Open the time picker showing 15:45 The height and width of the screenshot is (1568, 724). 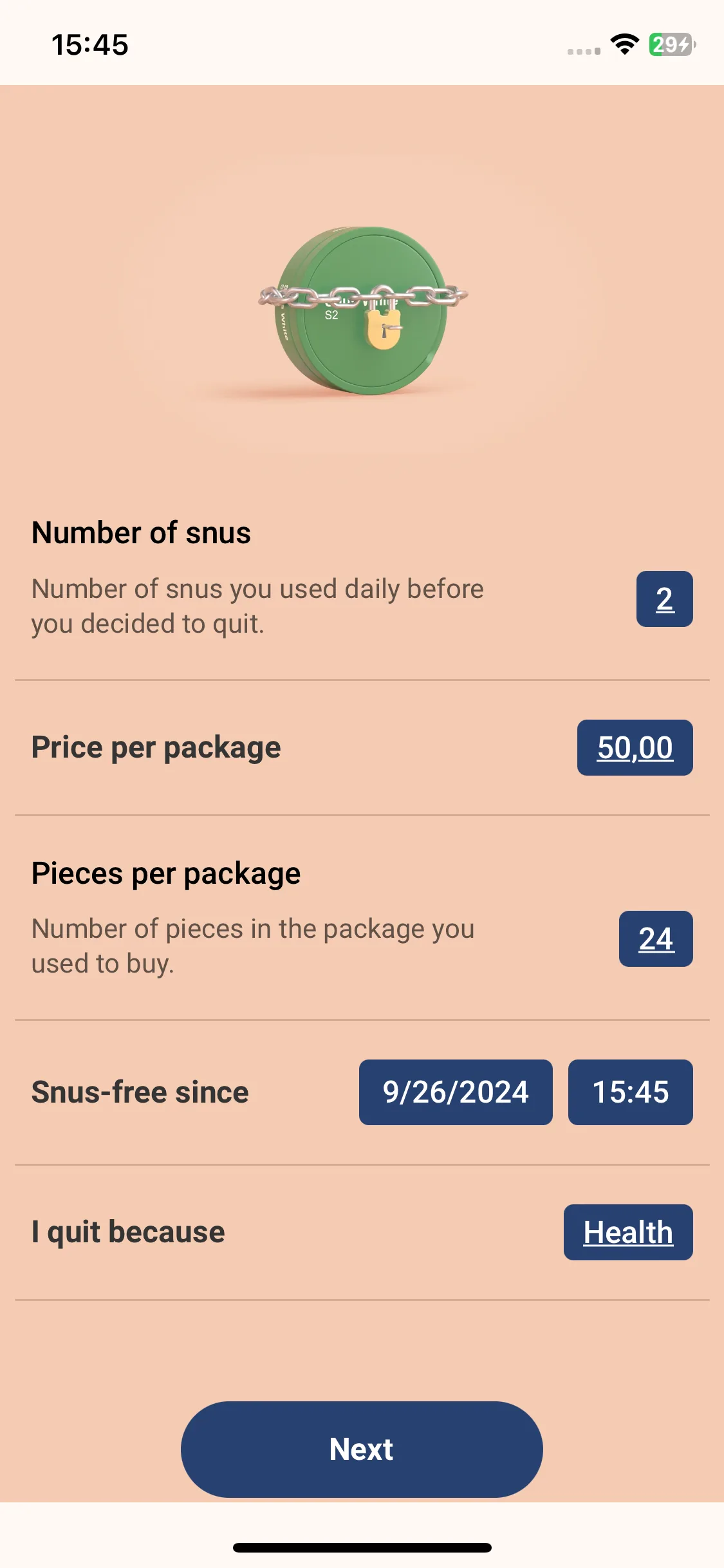tap(630, 1092)
